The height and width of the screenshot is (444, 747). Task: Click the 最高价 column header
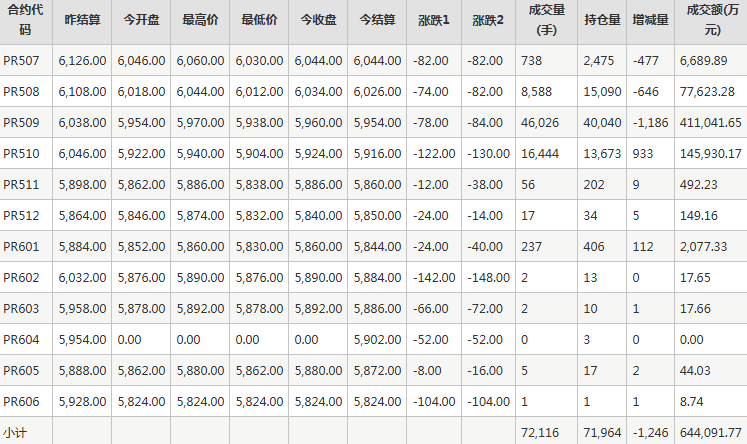[200, 20]
